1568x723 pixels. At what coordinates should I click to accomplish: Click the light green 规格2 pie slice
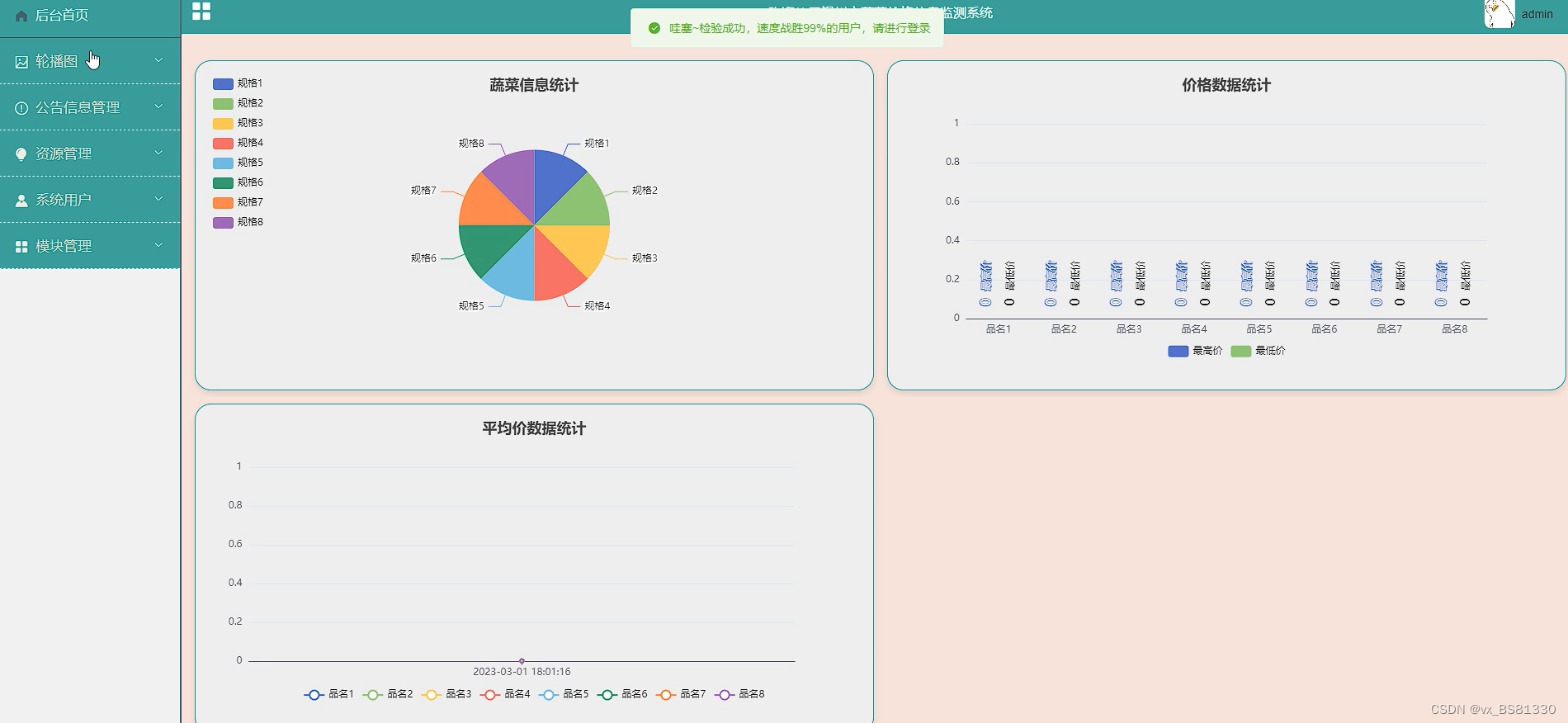[x=581, y=206]
